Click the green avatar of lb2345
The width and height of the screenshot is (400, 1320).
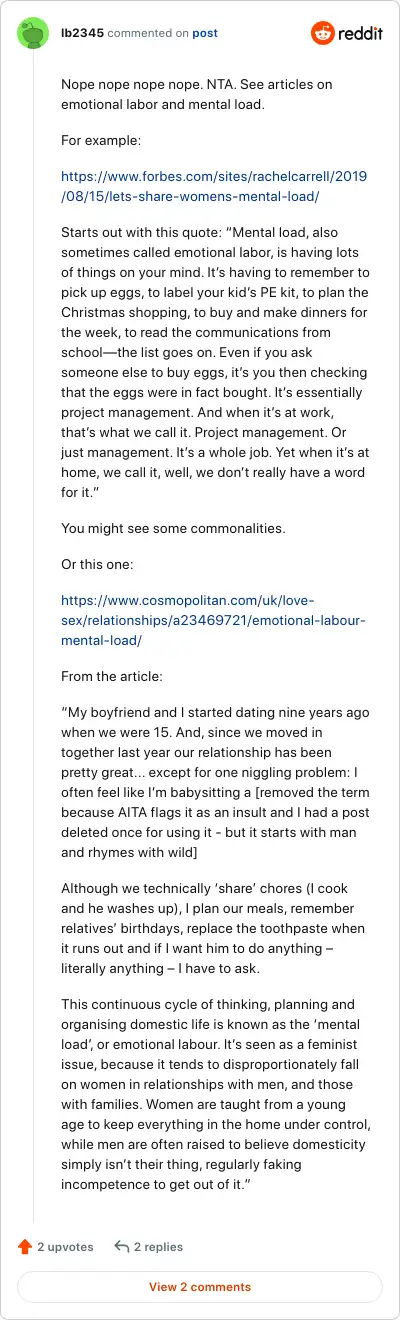(33, 33)
